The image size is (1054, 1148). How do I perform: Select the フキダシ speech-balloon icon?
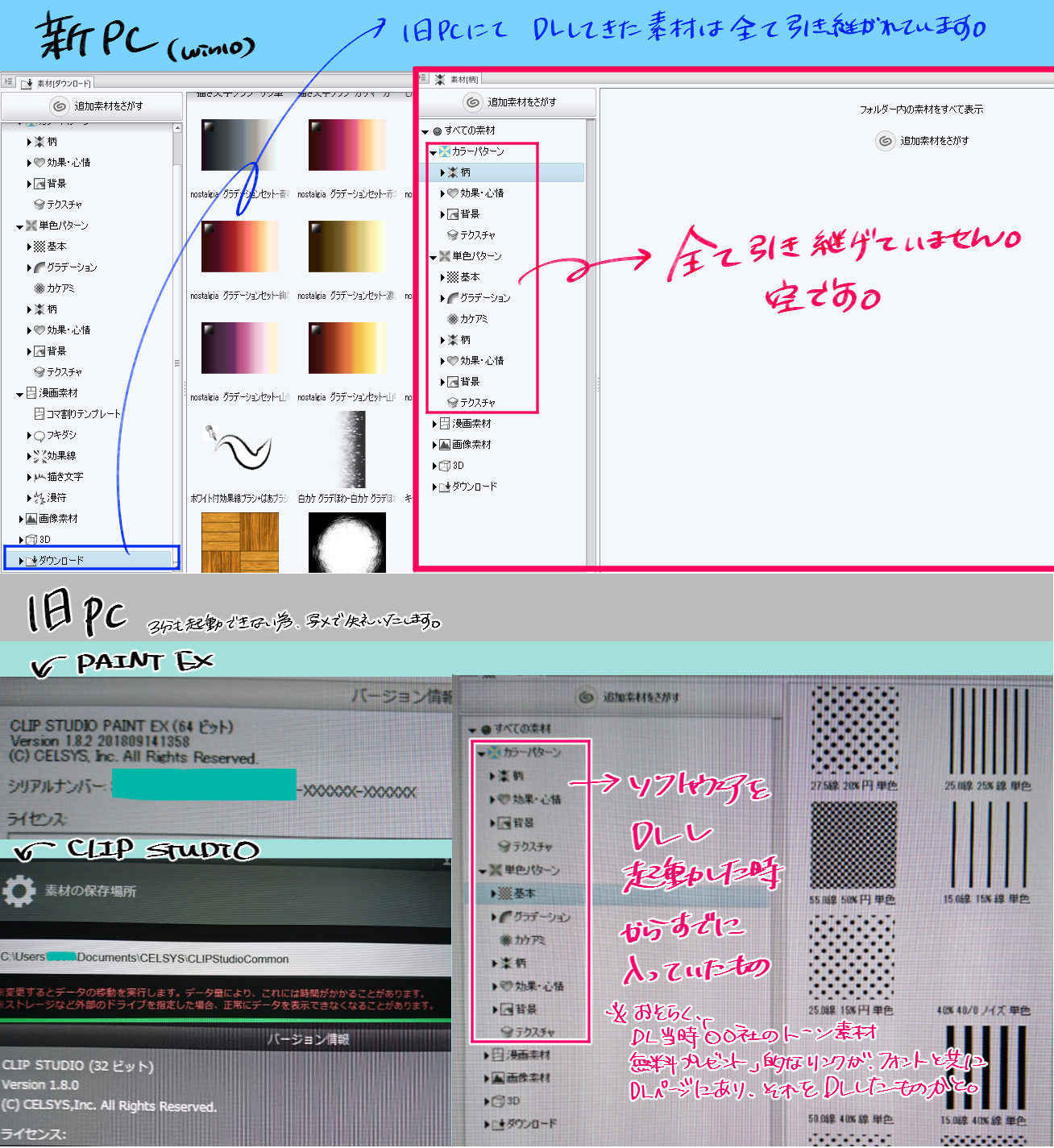coord(39,435)
